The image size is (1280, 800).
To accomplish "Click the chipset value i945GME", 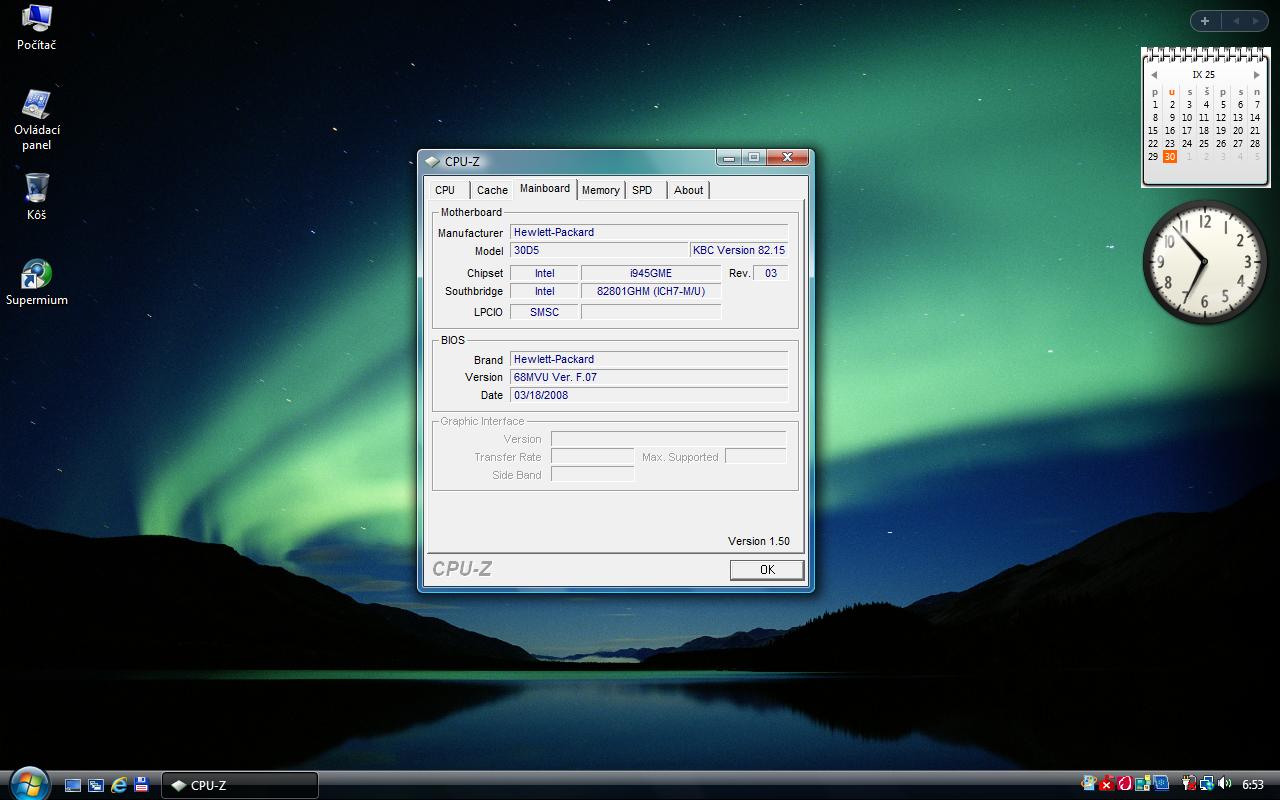I will tap(651, 273).
